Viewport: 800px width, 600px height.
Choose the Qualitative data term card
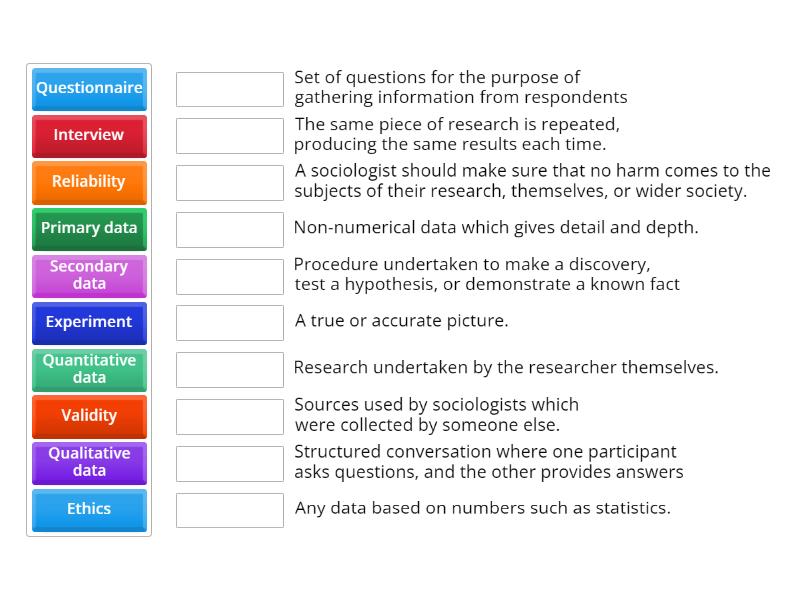tap(89, 463)
